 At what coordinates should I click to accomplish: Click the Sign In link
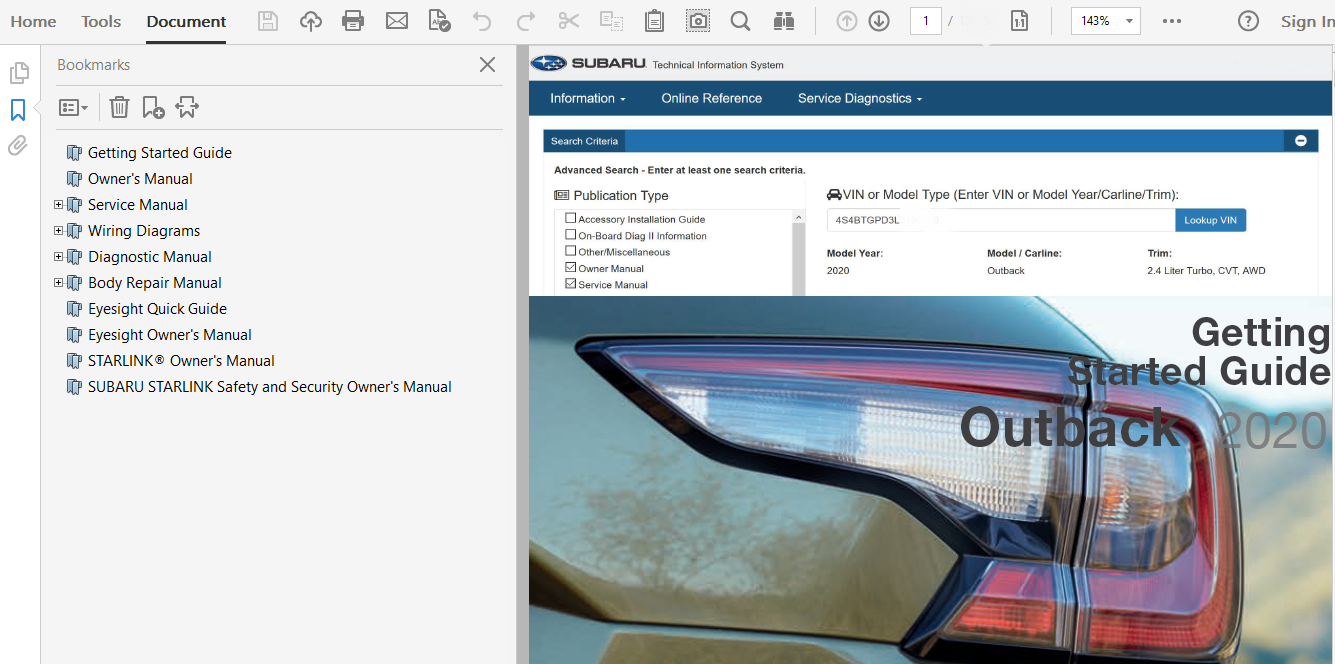point(1306,21)
